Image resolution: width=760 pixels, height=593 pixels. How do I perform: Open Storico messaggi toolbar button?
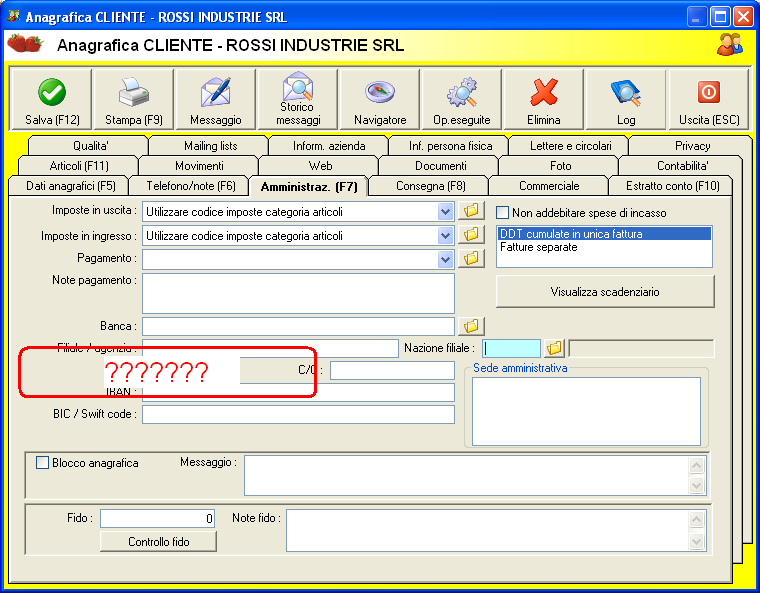298,100
